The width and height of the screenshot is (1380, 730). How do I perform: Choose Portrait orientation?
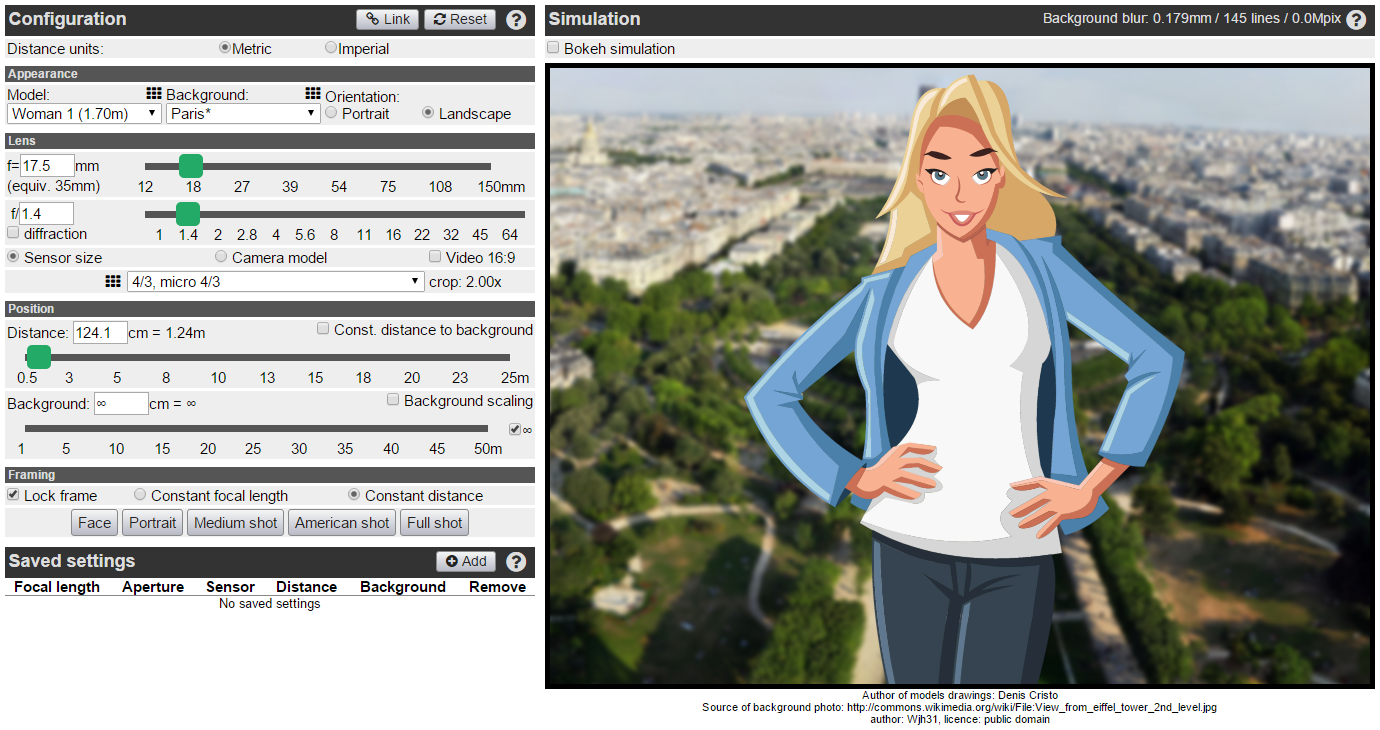coord(331,113)
